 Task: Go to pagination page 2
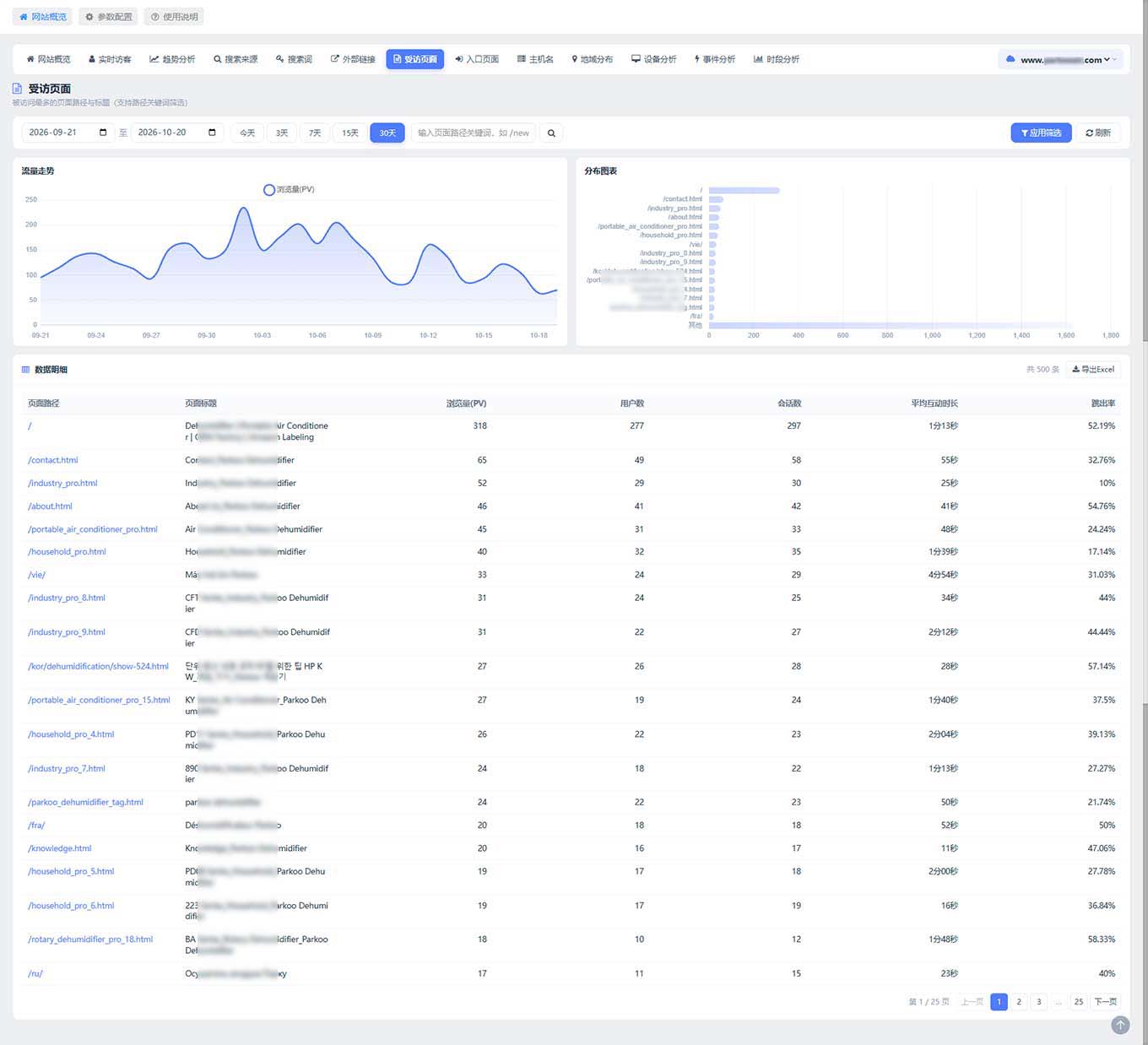click(1019, 1002)
